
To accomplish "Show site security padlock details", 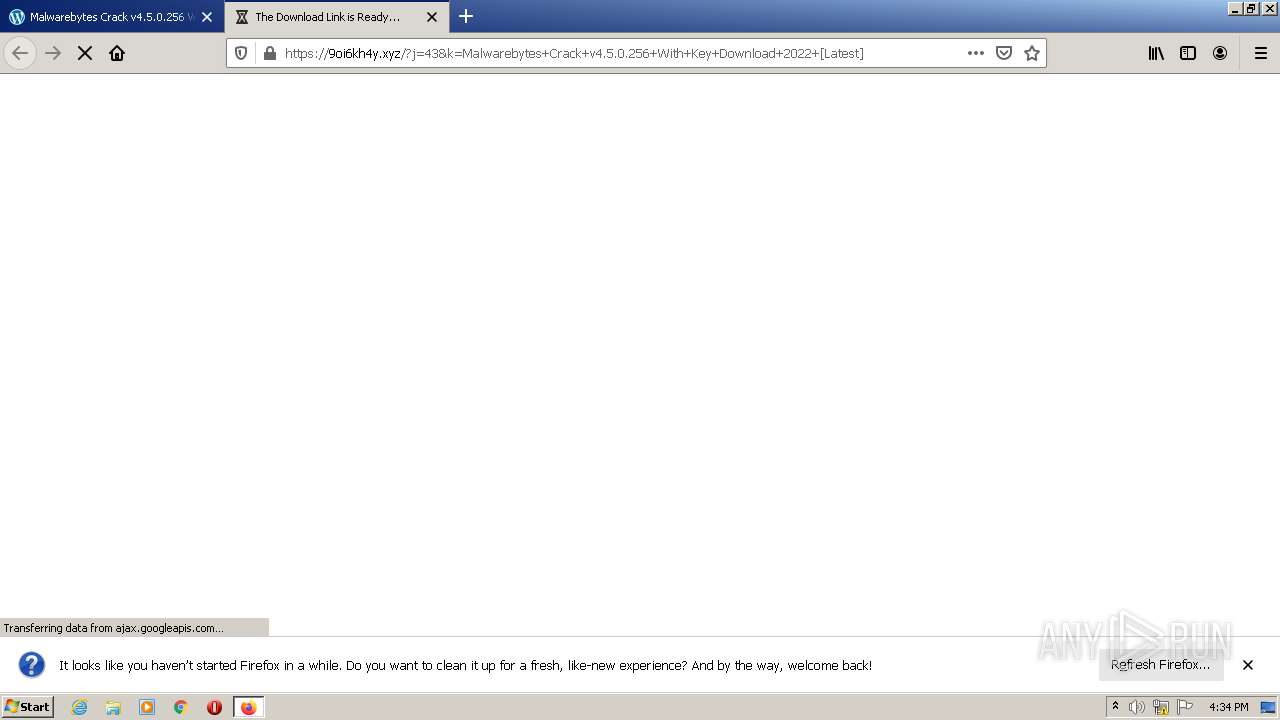I will [x=269, y=53].
